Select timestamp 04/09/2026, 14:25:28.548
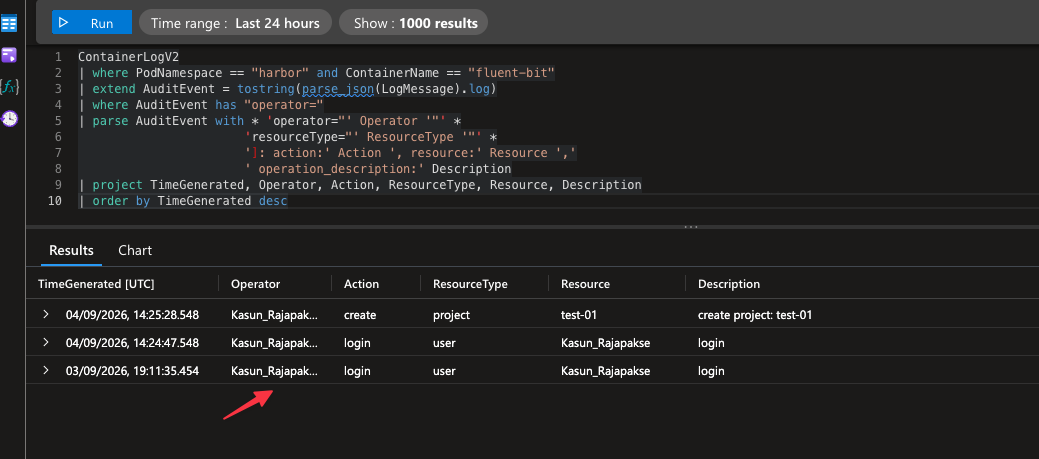 133,315
